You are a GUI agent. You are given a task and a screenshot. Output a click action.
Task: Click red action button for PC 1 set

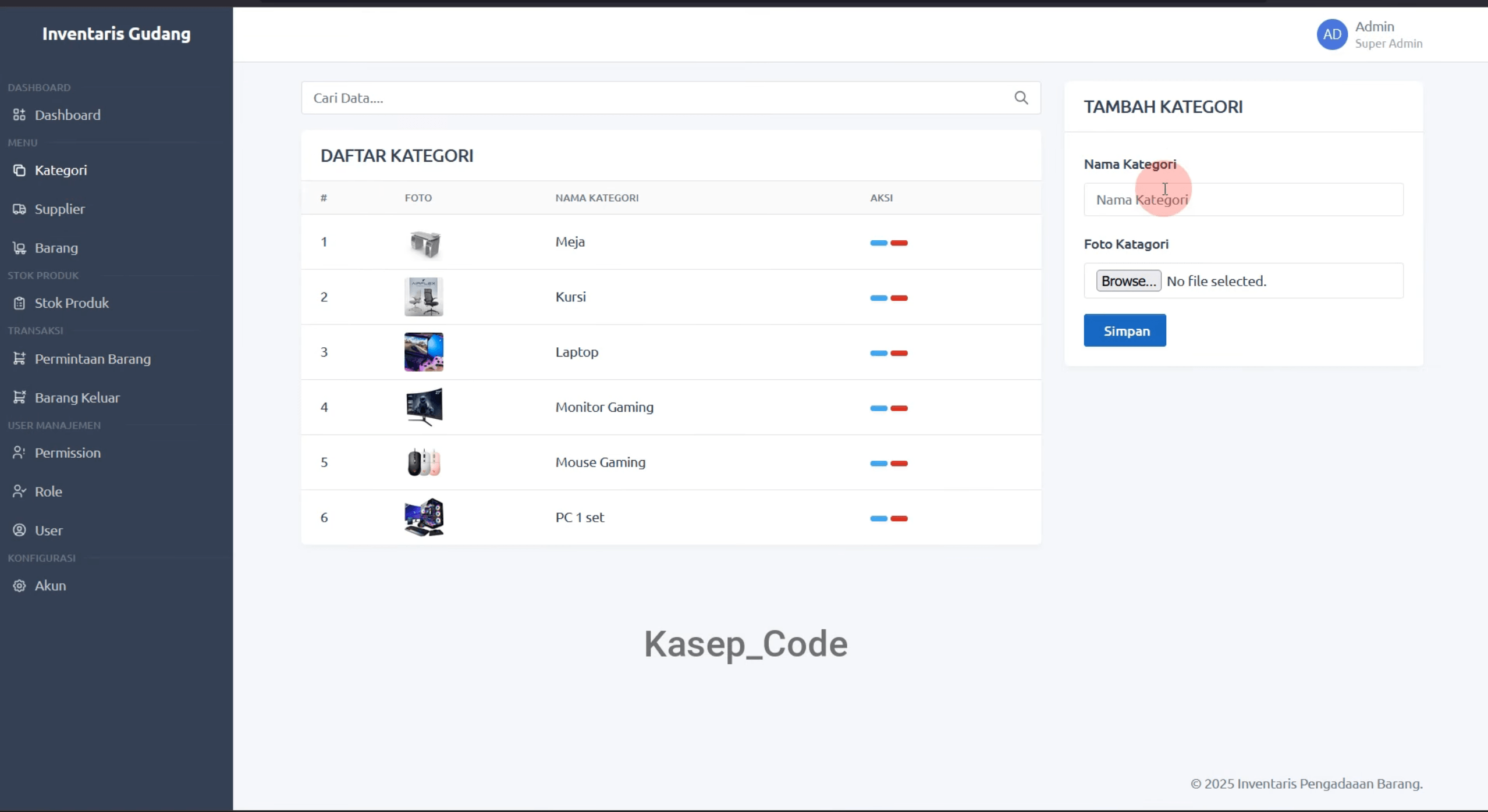click(899, 518)
